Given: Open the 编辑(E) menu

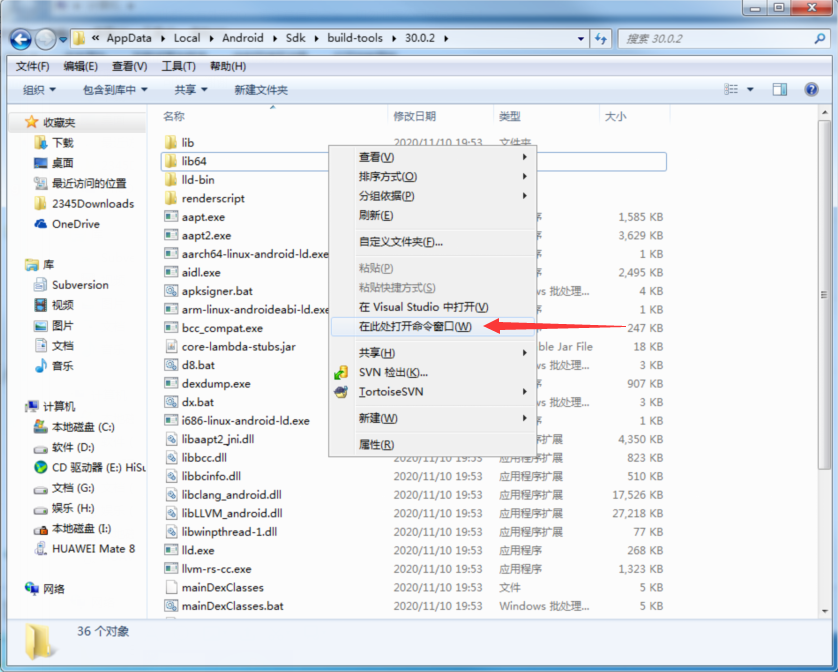Looking at the screenshot, I should (80, 66).
